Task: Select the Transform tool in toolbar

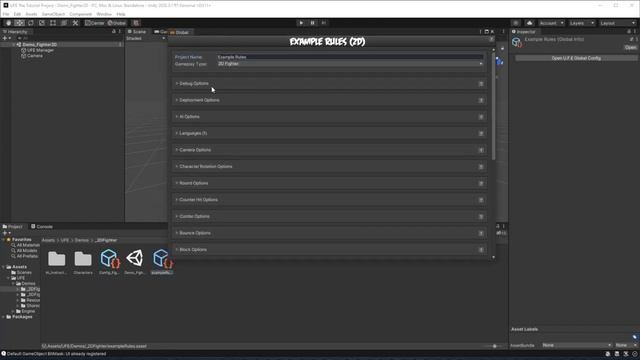Action: pos(64,23)
